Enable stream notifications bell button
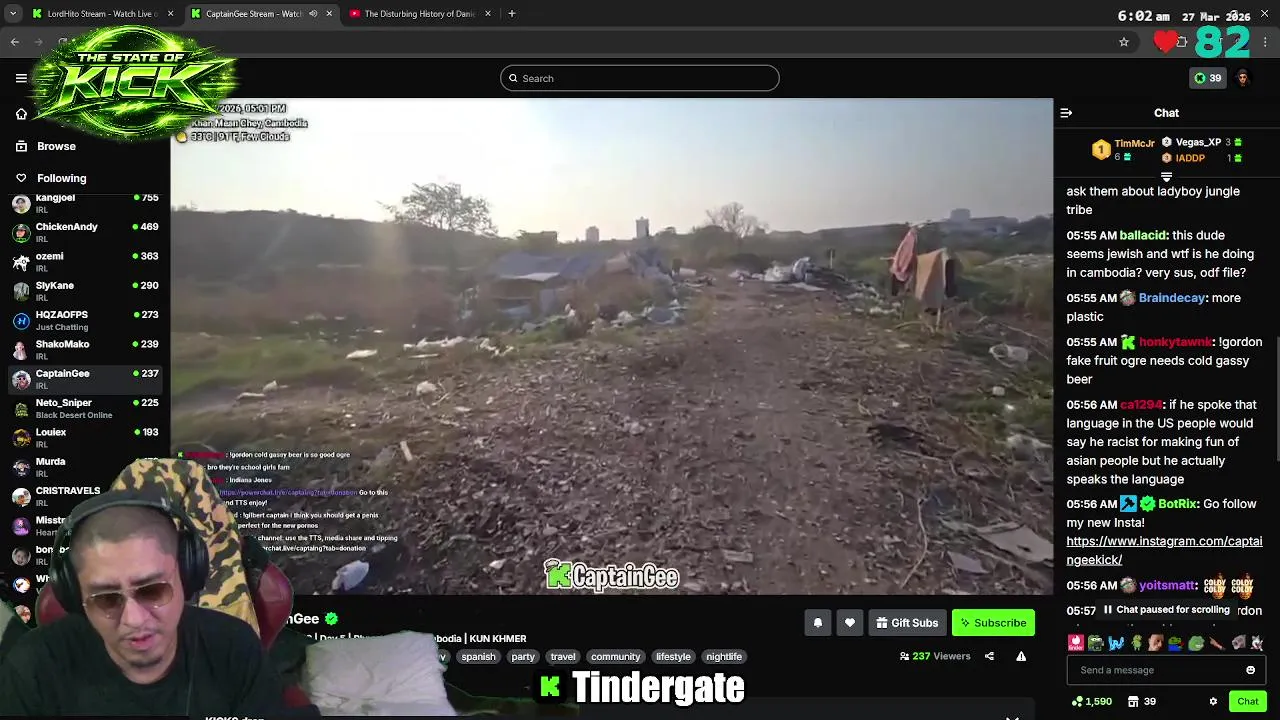1280x720 pixels. (x=817, y=623)
